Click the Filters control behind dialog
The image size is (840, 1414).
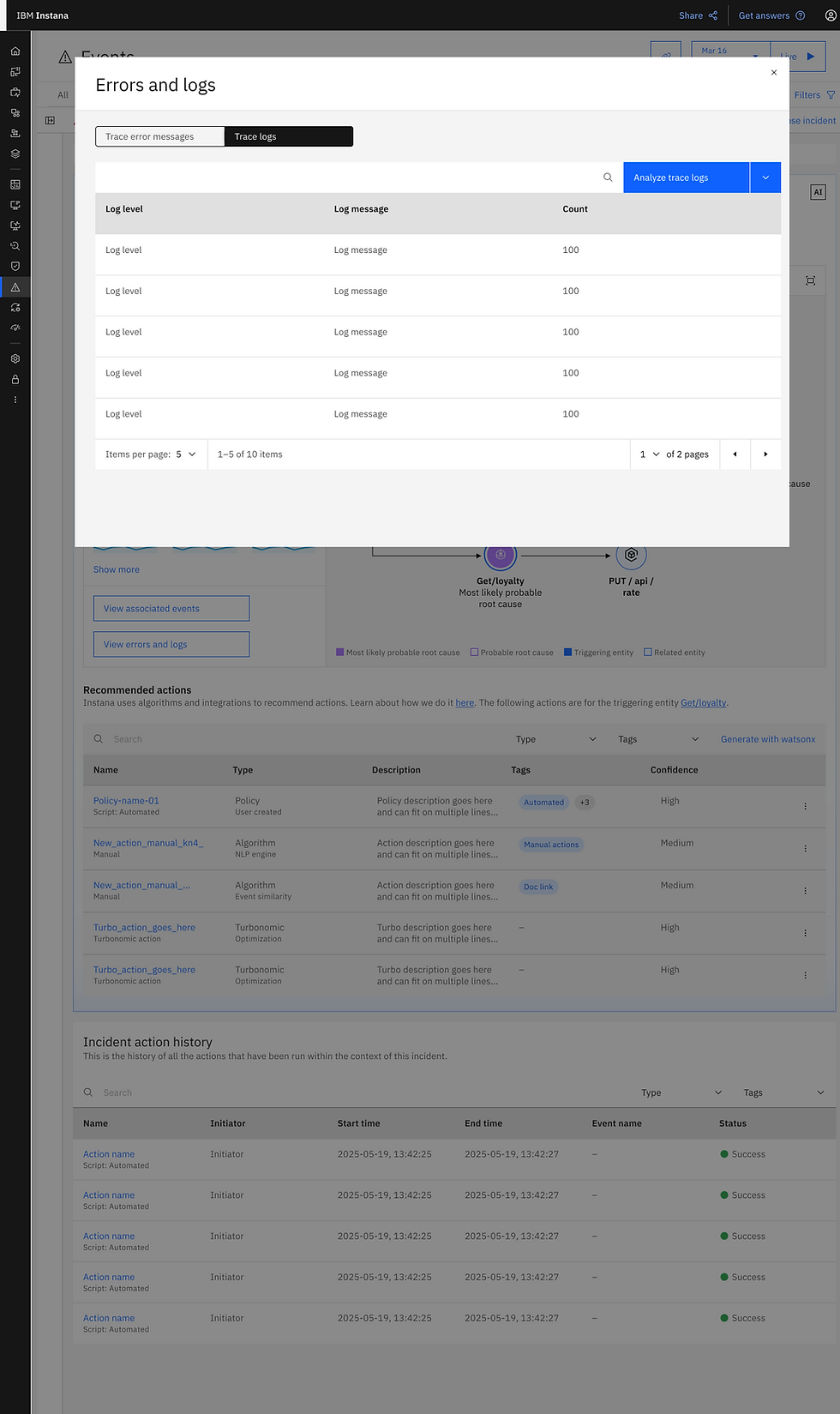point(814,95)
